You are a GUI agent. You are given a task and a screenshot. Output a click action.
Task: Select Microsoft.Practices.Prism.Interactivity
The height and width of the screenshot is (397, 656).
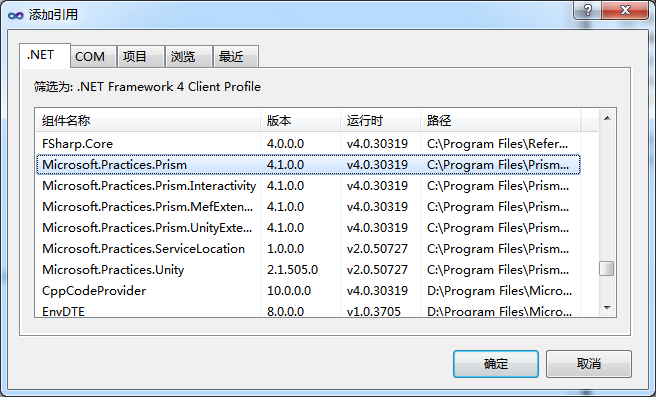pyautogui.click(x=308, y=186)
